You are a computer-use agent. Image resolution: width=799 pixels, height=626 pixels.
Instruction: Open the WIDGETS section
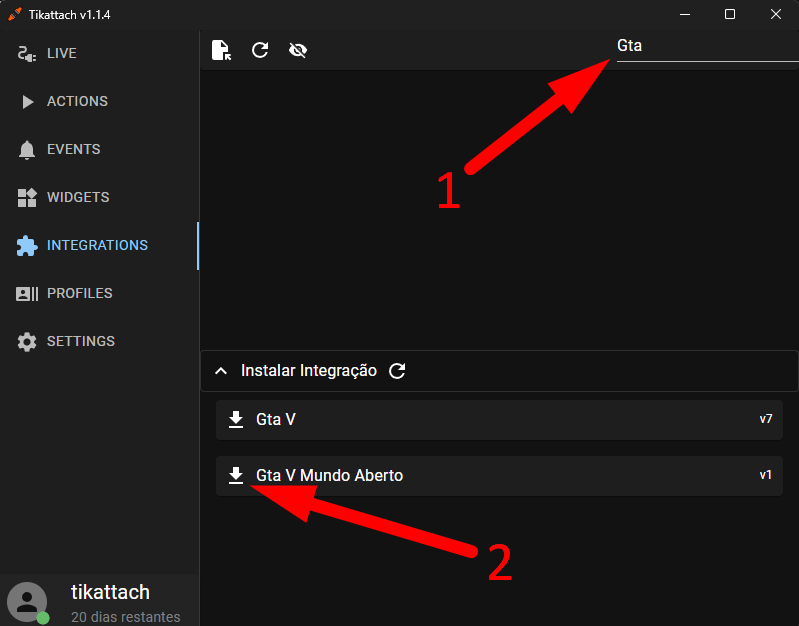99,197
